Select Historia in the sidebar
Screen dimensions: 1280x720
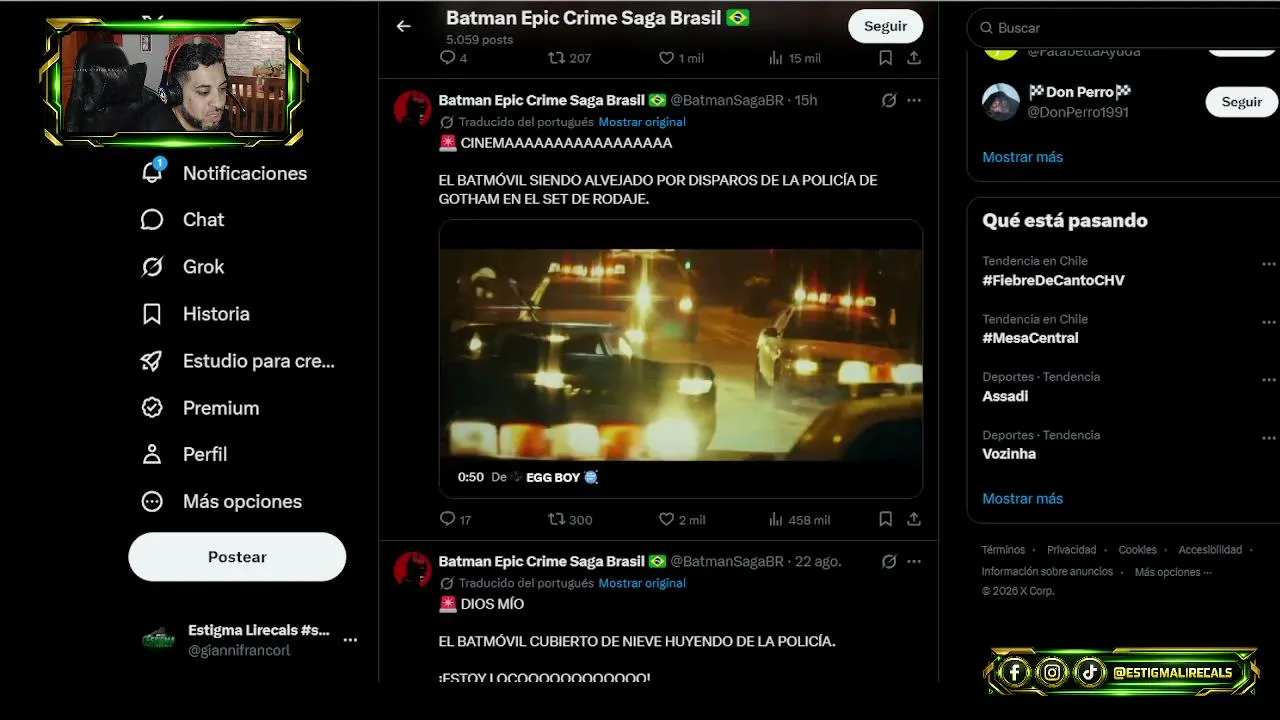(216, 314)
